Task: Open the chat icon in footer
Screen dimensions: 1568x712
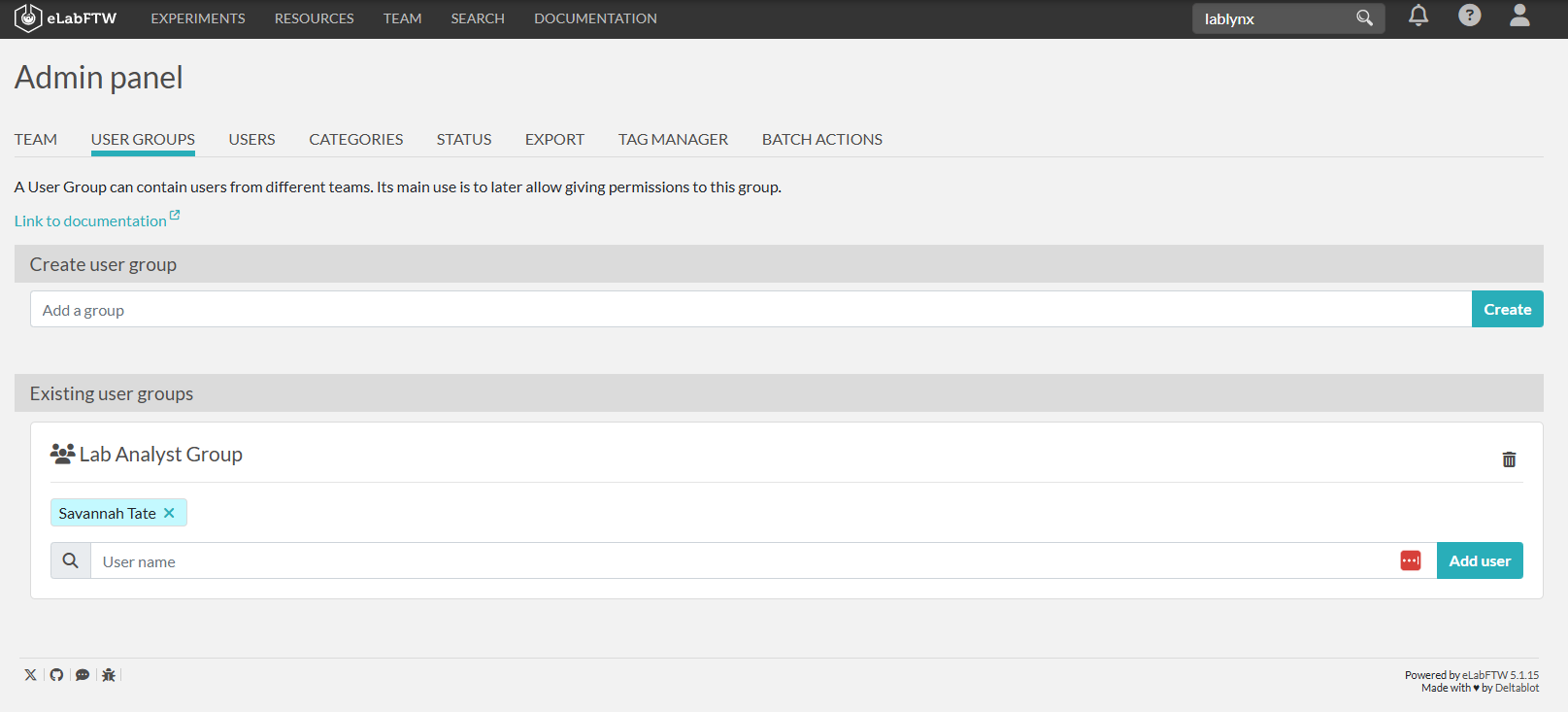Action: click(x=83, y=675)
